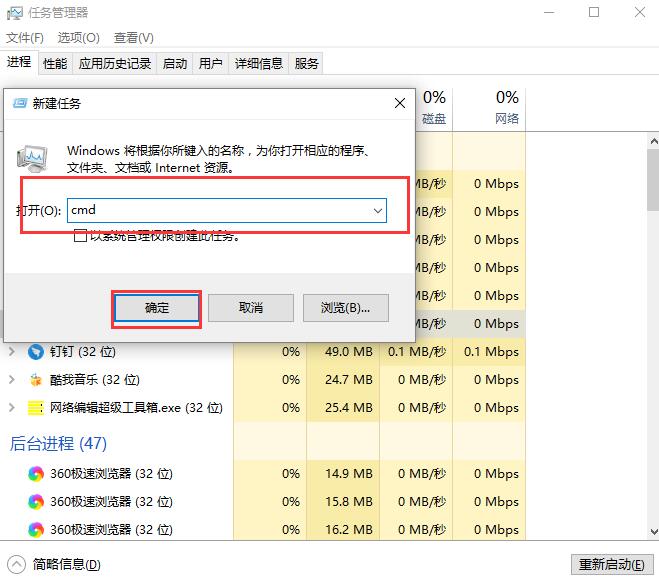This screenshot has height=585, width=659.
Task: Open the 文件(F) menu
Action: pyautogui.click(x=25, y=38)
